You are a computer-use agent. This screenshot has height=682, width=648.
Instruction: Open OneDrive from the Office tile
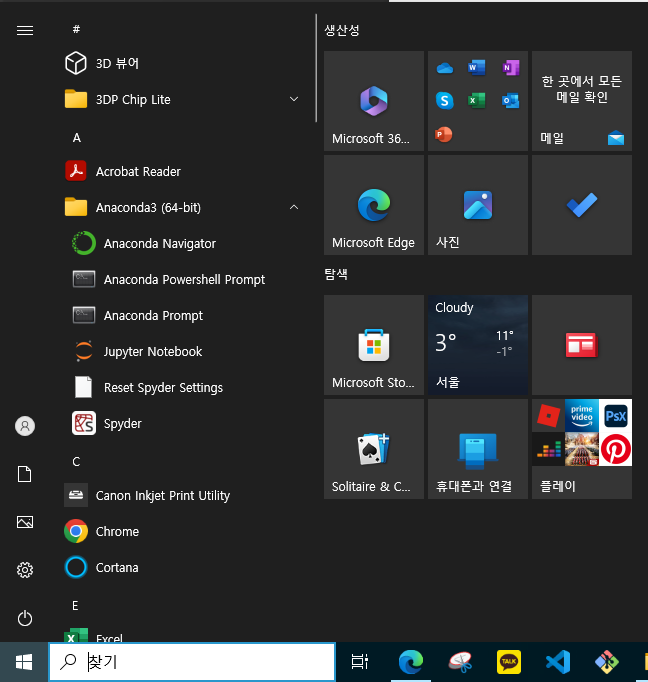pyautogui.click(x=444, y=68)
